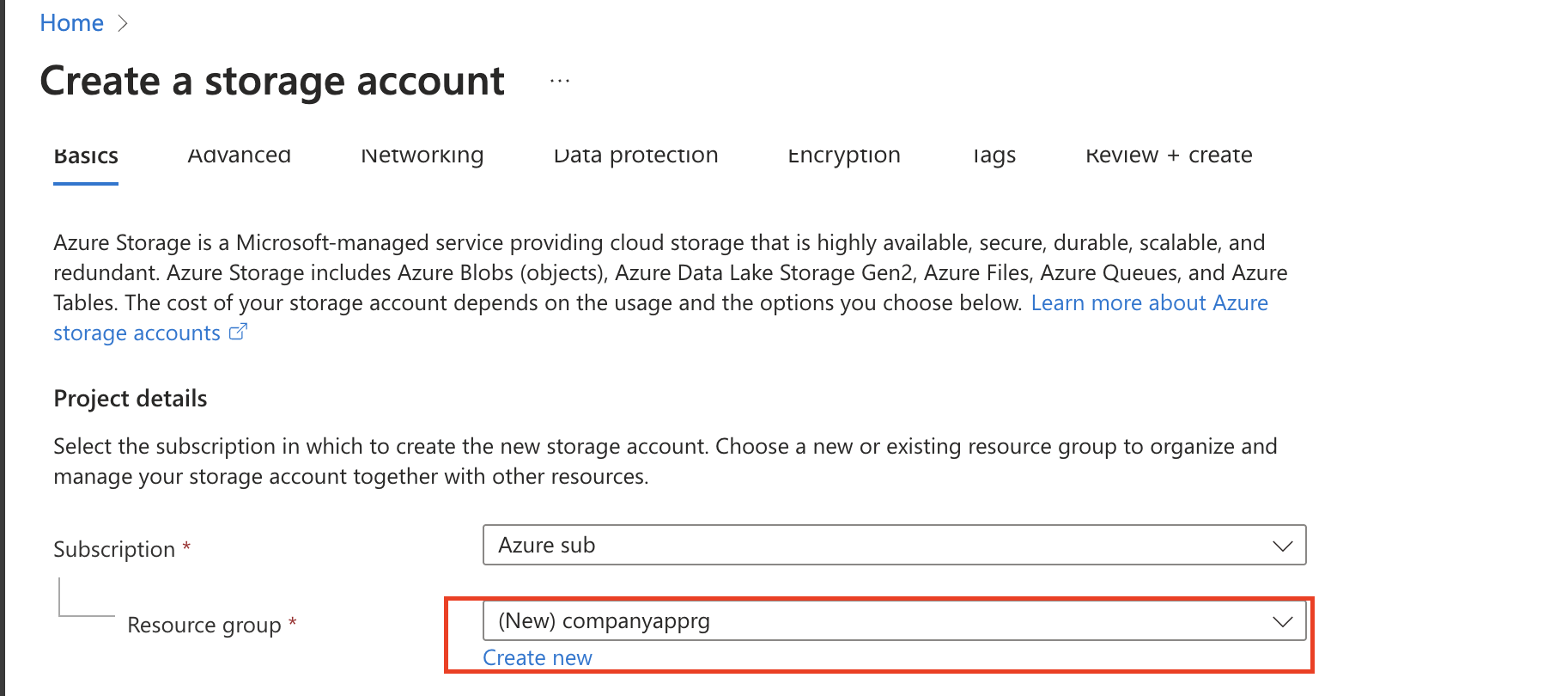The height and width of the screenshot is (696, 1568).
Task: Click the Create new resource group link
Action: (538, 658)
